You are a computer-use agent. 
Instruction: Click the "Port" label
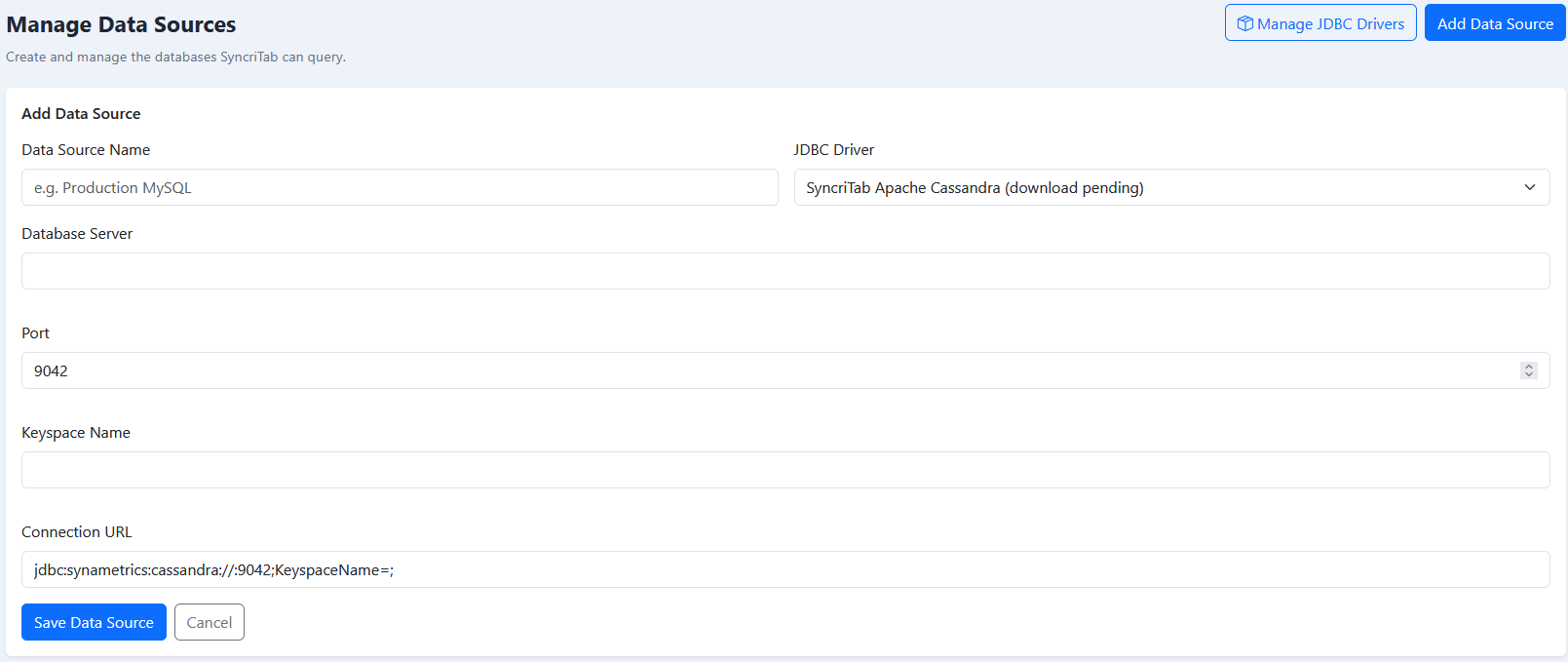pyautogui.click(x=35, y=332)
